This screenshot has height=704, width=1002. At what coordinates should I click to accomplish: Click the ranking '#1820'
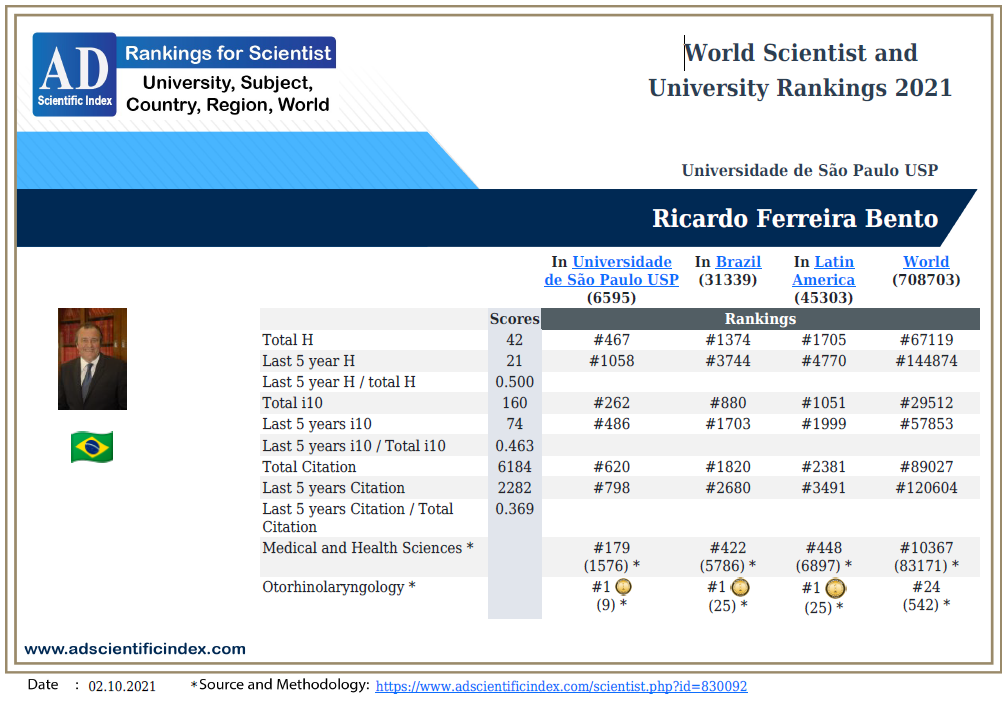pyautogui.click(x=728, y=467)
